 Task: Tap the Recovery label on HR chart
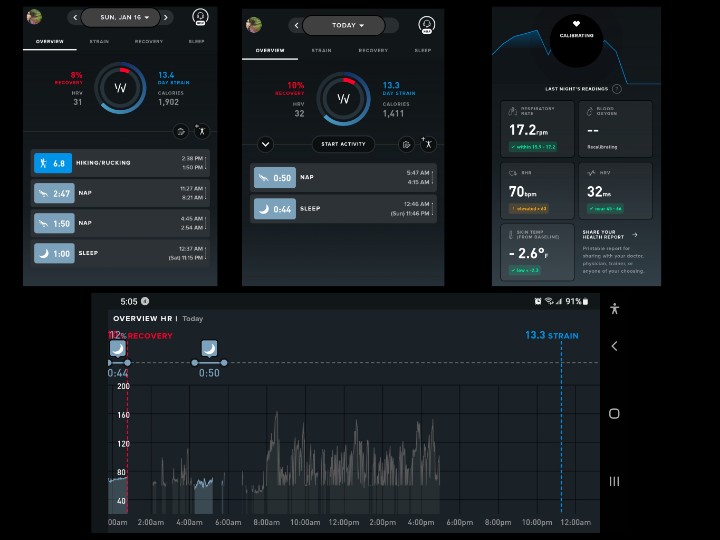click(150, 336)
